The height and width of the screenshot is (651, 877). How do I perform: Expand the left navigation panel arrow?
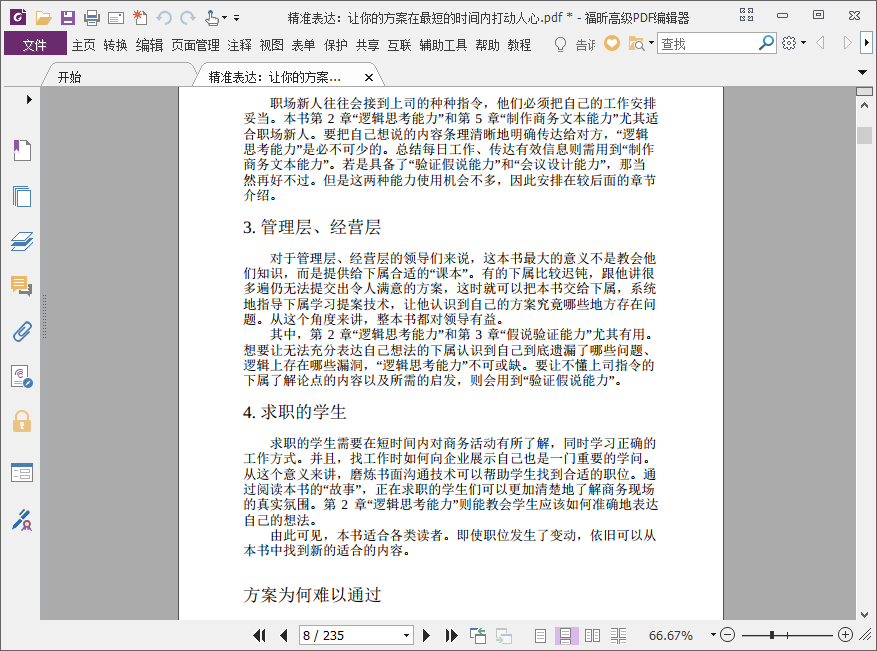coord(29,100)
